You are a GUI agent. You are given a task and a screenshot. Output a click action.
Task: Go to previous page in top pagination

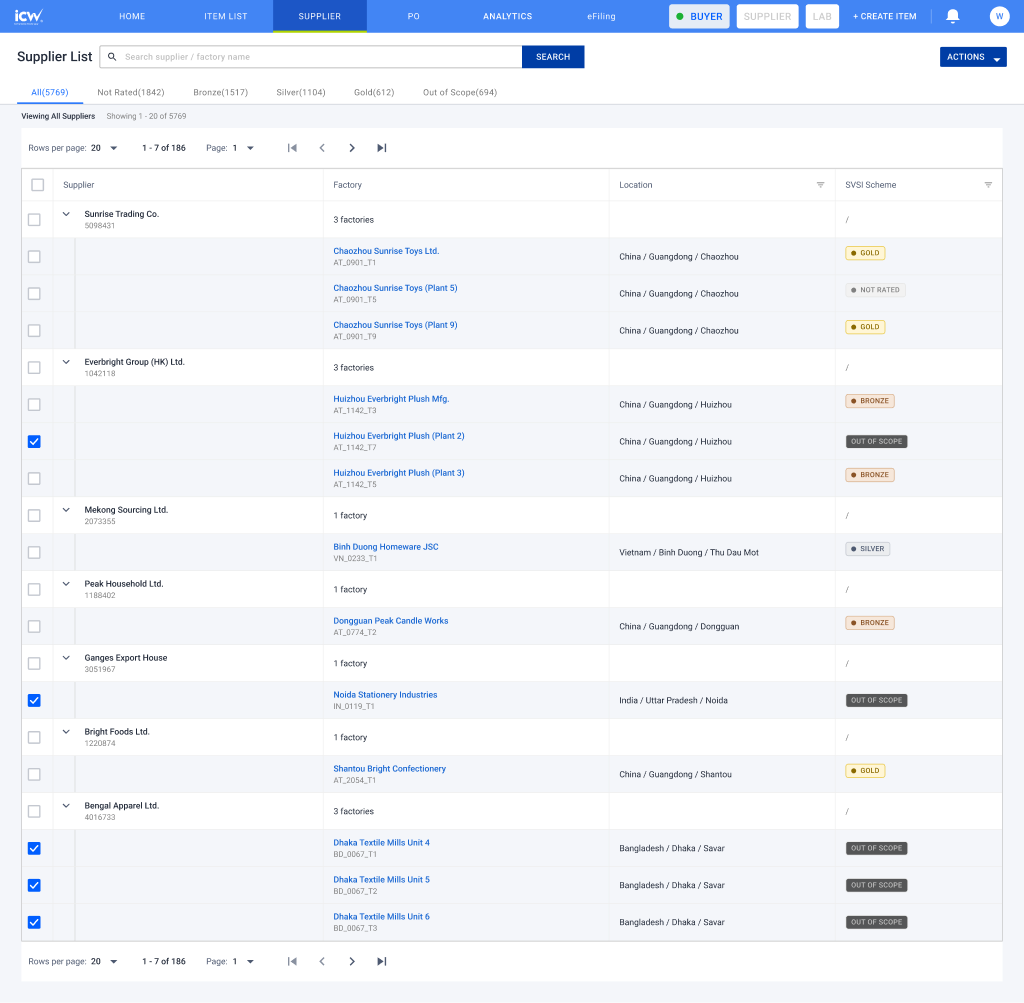(x=322, y=148)
